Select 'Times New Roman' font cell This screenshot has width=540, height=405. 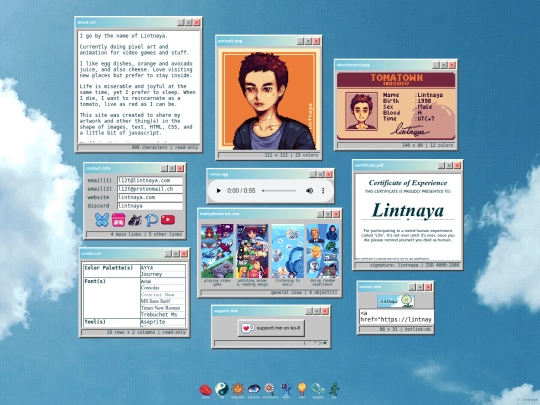point(163,308)
